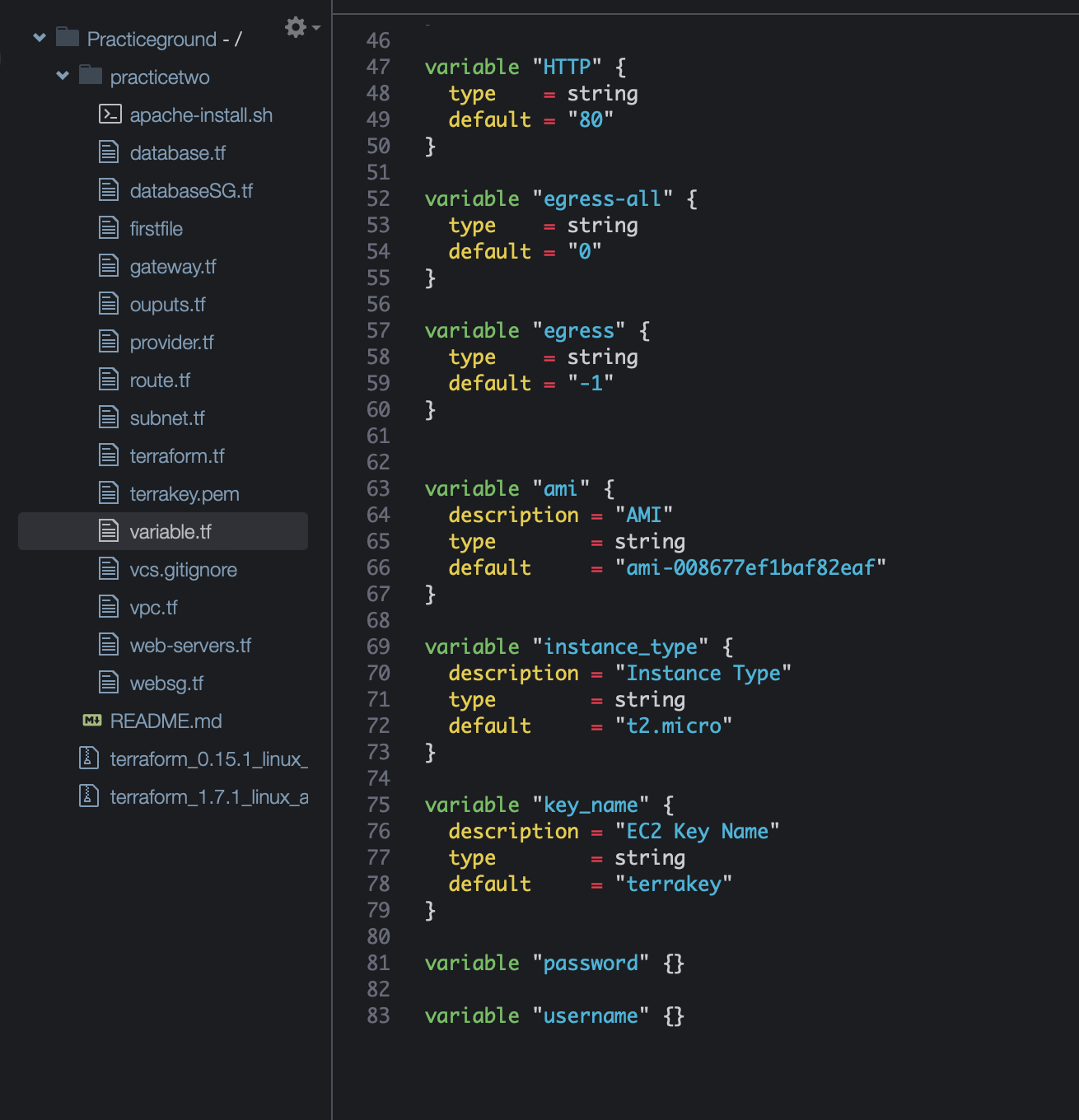Click the file icon beside vcs.gitignore
Image resolution: width=1079 pixels, height=1120 pixels.
[x=108, y=569]
